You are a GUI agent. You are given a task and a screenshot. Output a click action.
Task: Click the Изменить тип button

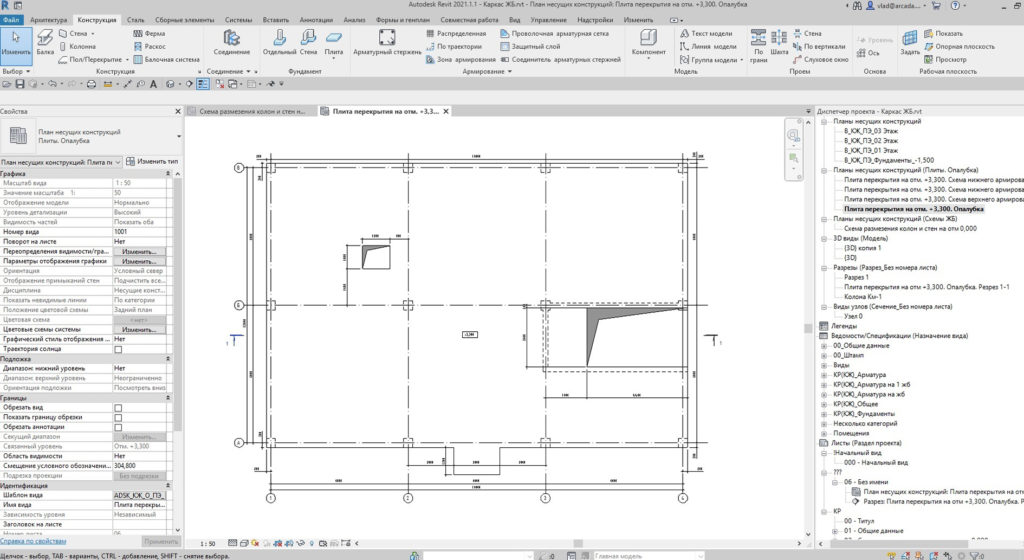tap(151, 161)
